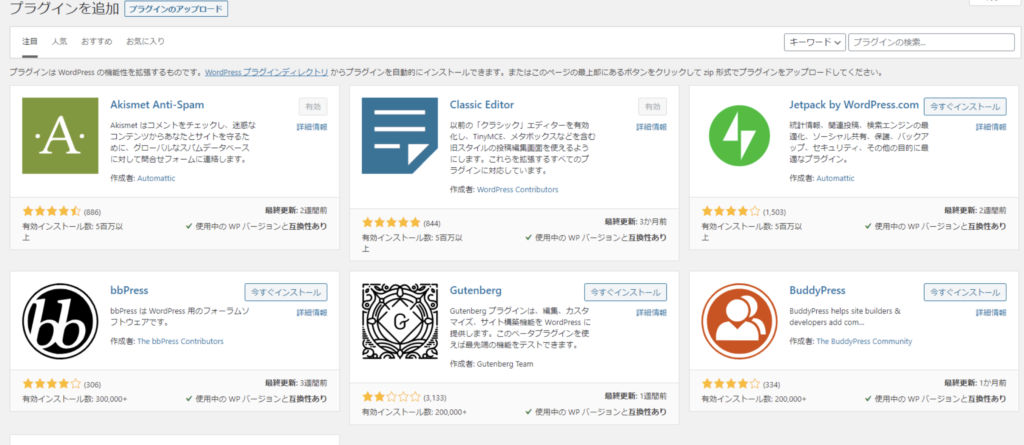Image resolution: width=1024 pixels, height=445 pixels.
Task: Switch to the おすすめ tab
Action: point(97,41)
